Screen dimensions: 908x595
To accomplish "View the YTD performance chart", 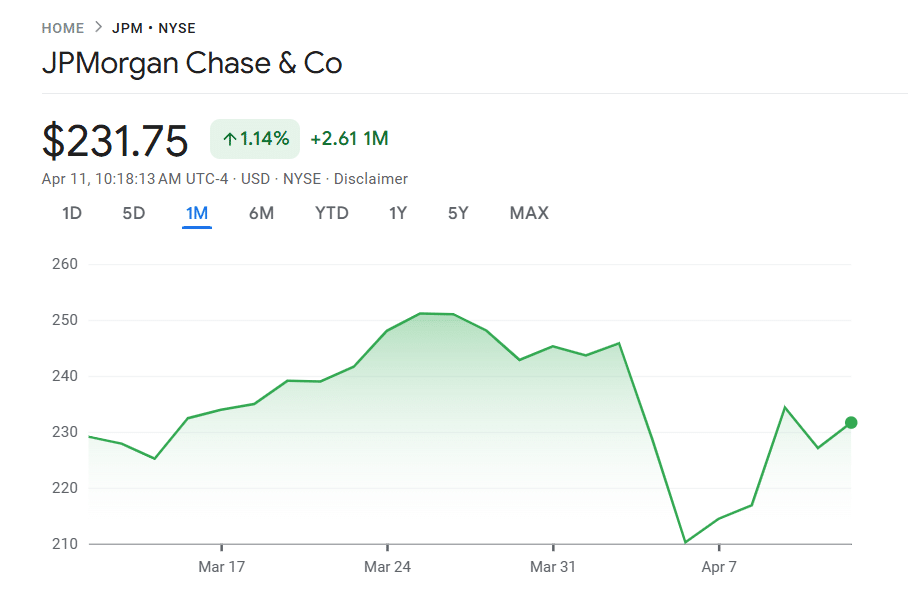I will 331,213.
